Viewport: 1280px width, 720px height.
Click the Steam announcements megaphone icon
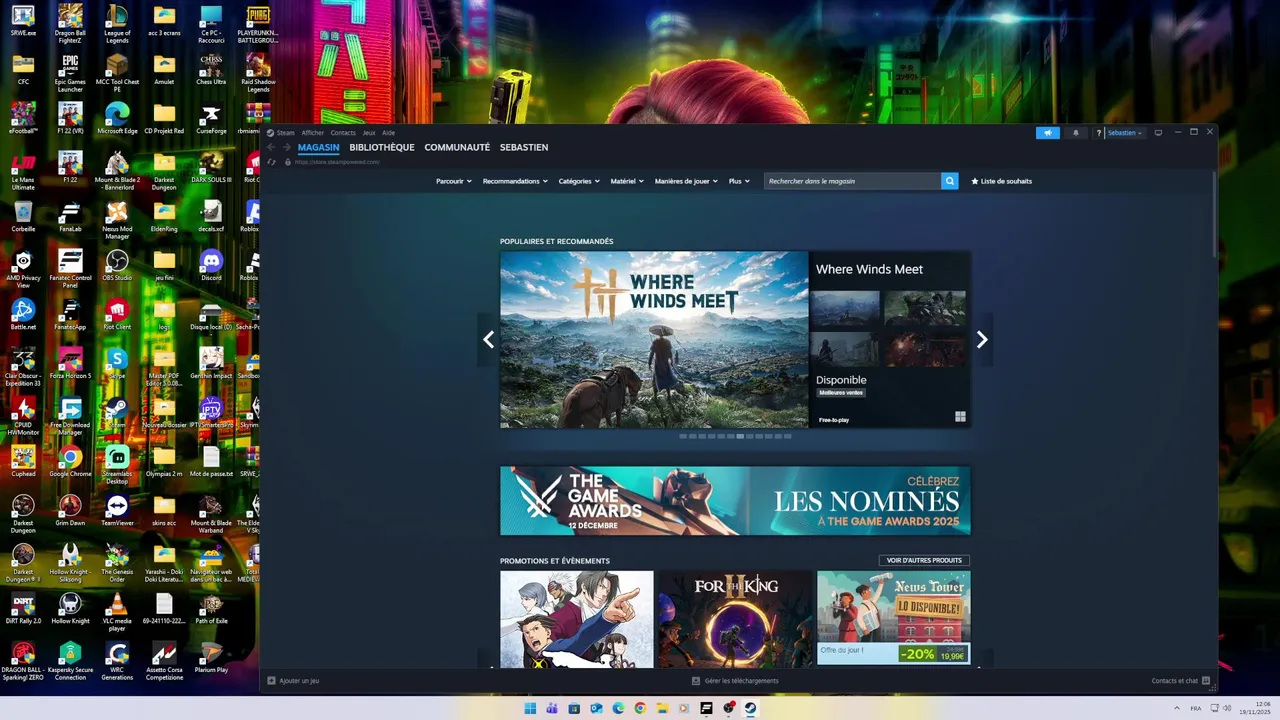(x=1047, y=132)
